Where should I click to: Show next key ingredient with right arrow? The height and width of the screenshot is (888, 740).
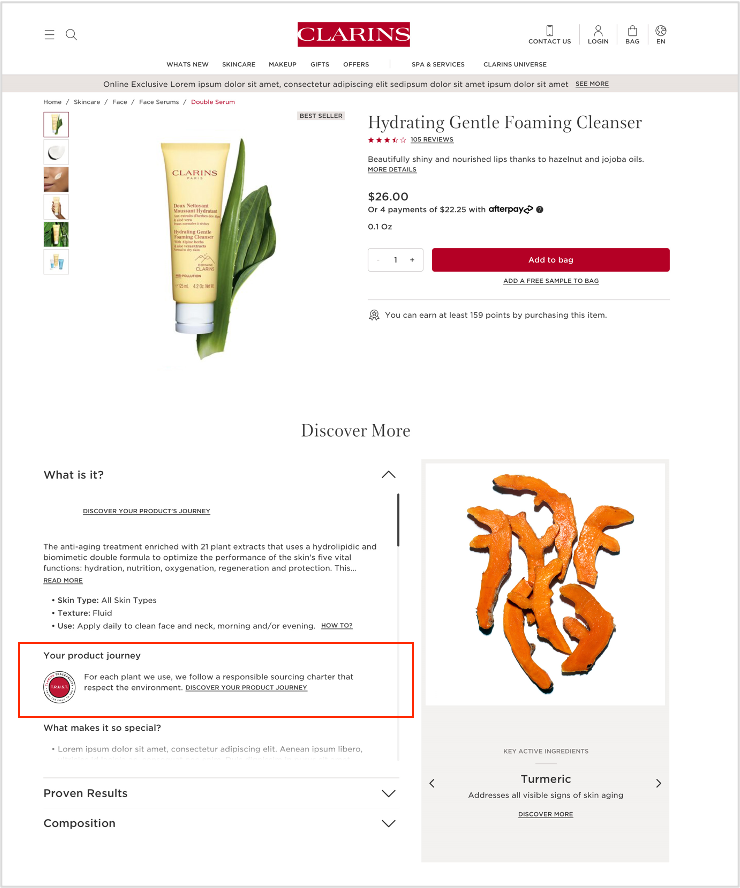[x=658, y=783]
